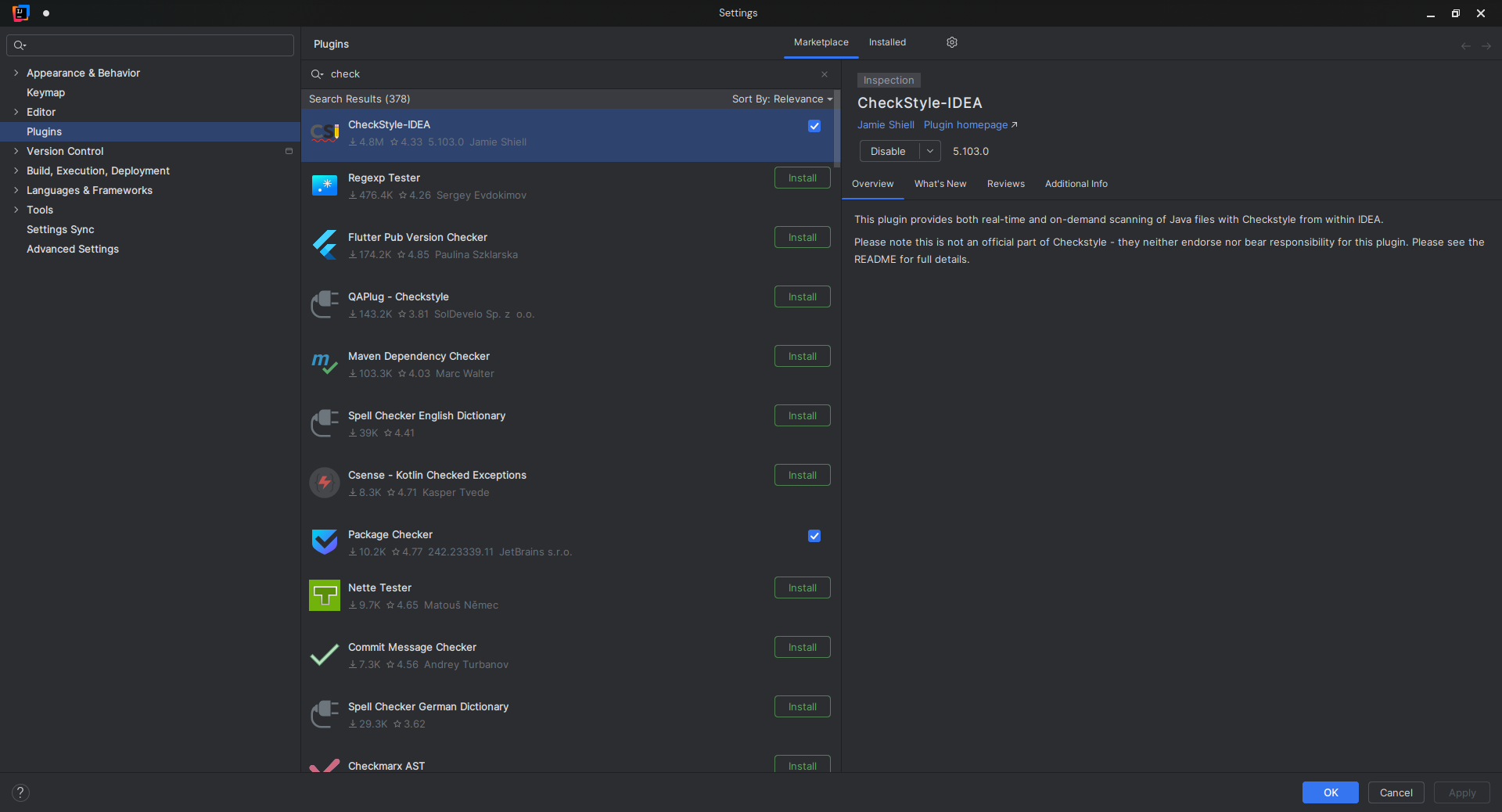Screen dimensions: 1502x812
Task: Select Settings Sync in settings tree
Action: 150,229
